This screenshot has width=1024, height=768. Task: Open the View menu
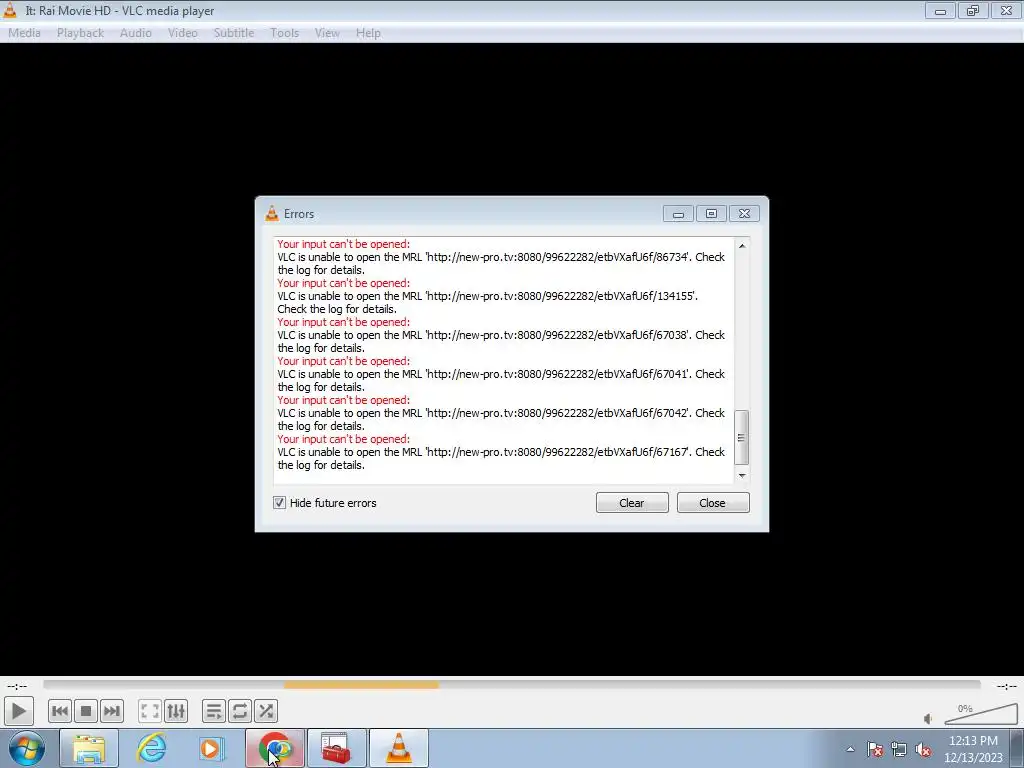327,33
